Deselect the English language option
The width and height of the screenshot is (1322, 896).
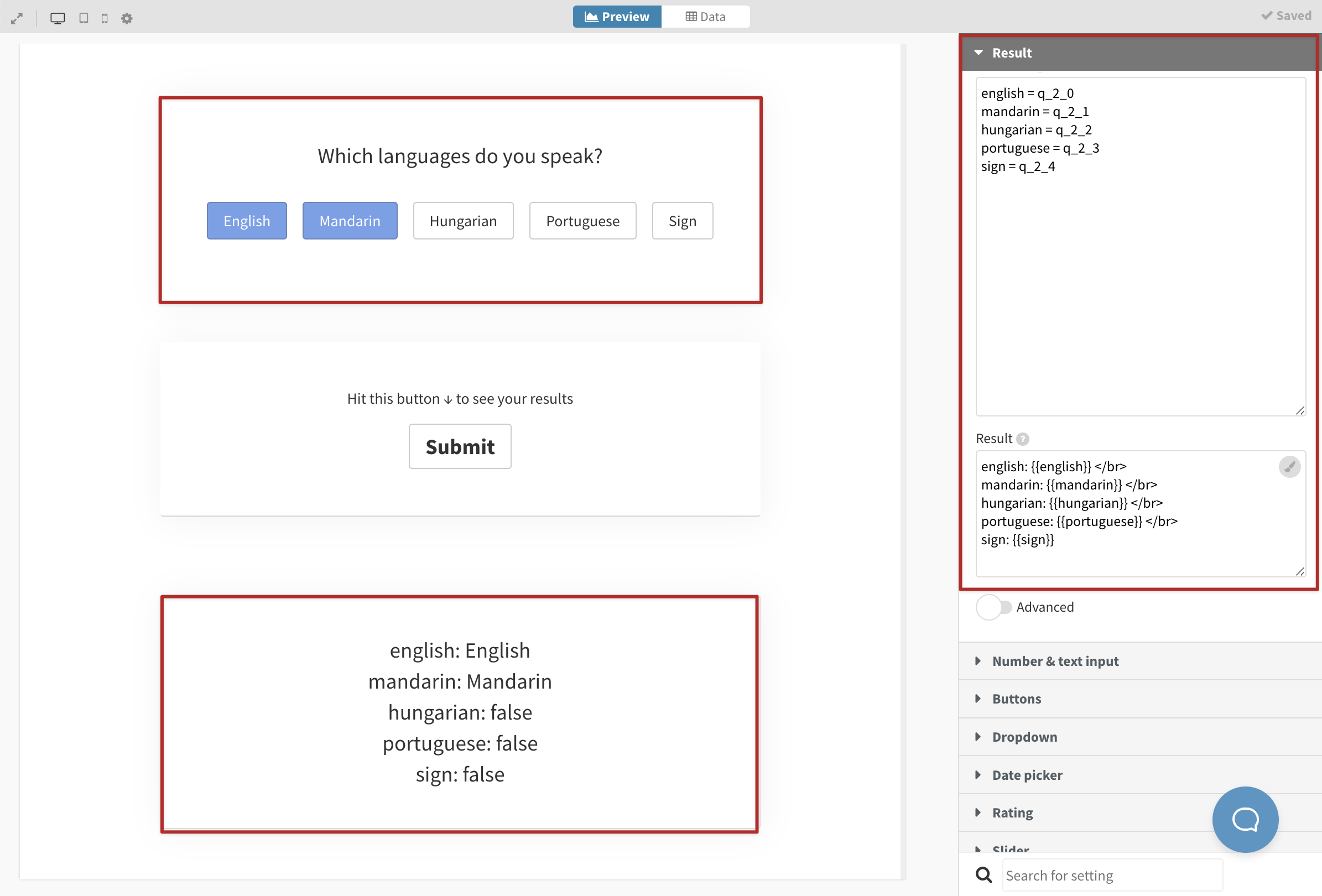[x=246, y=221]
